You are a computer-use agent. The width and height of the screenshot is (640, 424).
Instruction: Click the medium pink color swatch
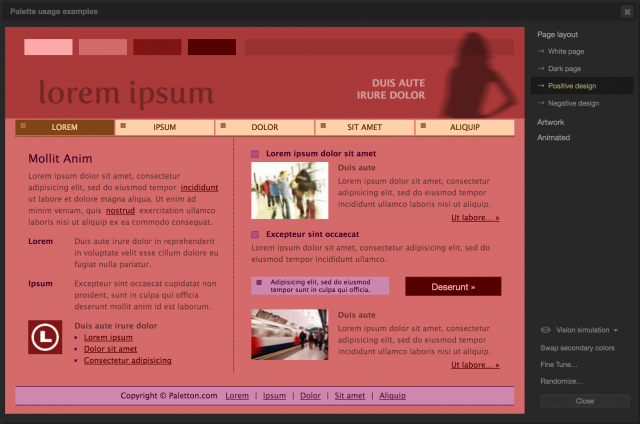pyautogui.click(x=103, y=47)
